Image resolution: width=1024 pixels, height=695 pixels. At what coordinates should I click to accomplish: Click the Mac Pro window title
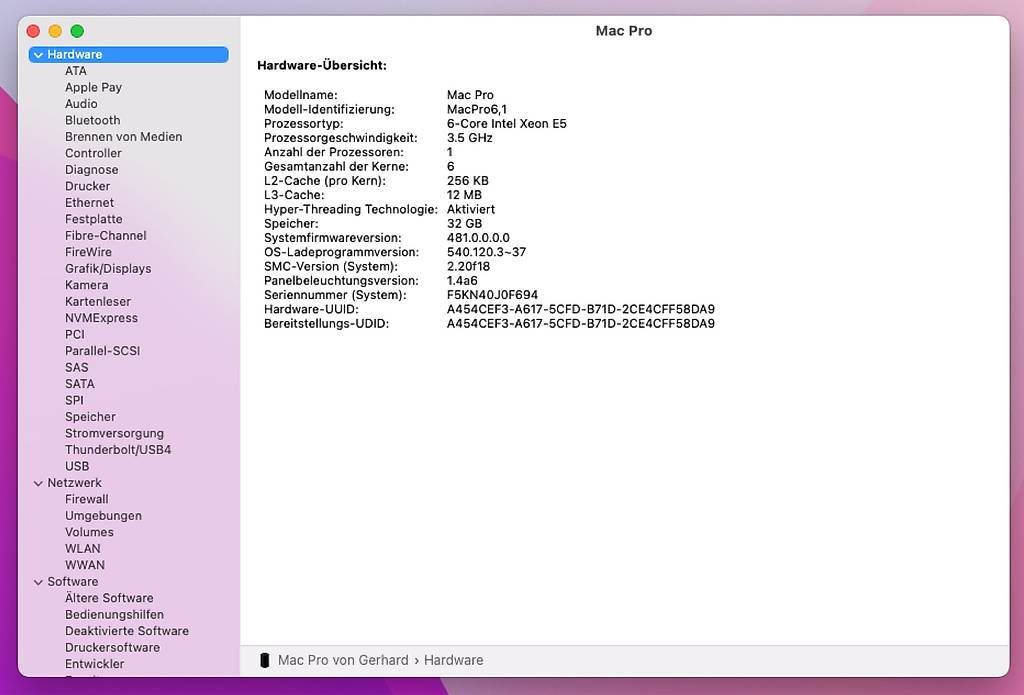point(624,31)
